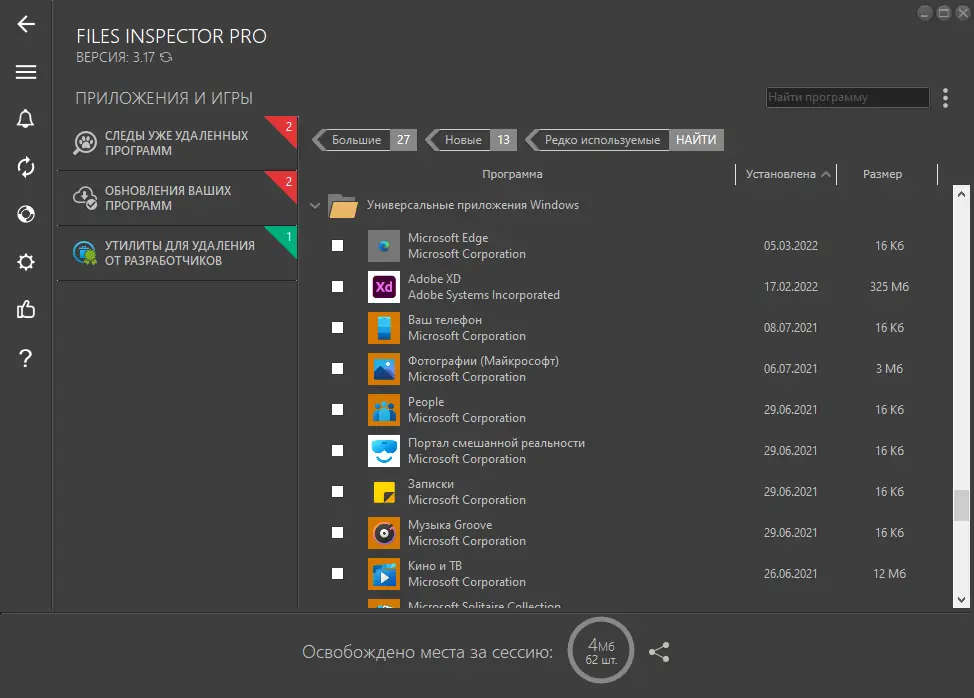This screenshot has height=698, width=974.
Task: Click the Фотографии app icon
Action: coord(384,369)
